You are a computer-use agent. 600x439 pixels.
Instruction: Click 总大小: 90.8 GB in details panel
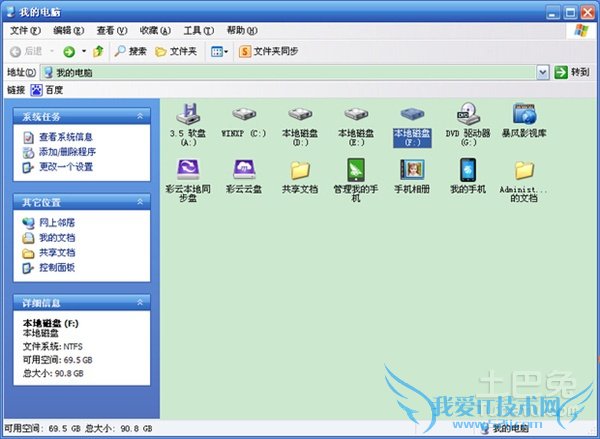tap(53, 373)
